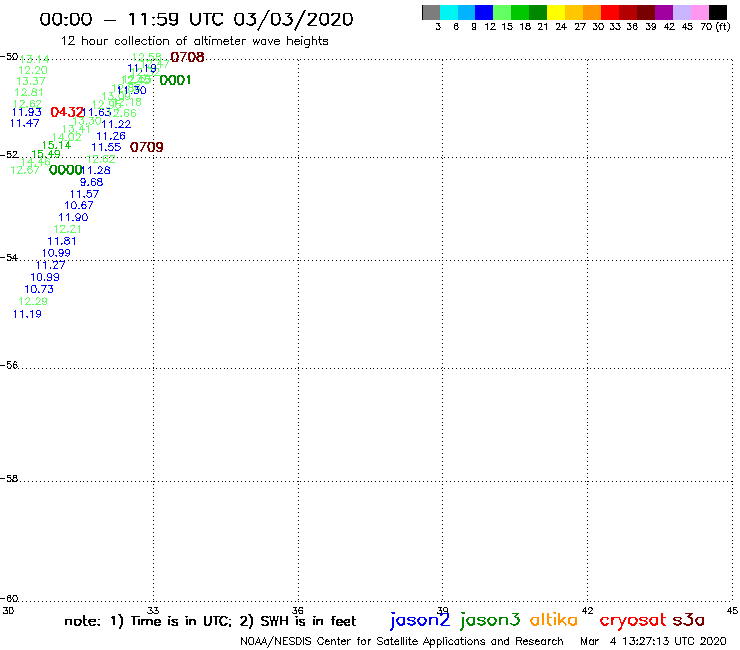Click the green value 12.81
The height and width of the screenshot is (650, 740).
[29, 93]
